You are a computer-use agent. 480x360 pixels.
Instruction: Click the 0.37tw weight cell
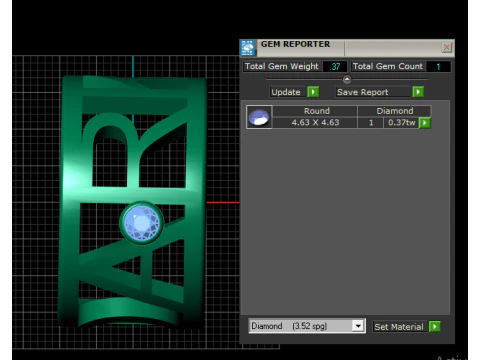point(402,123)
